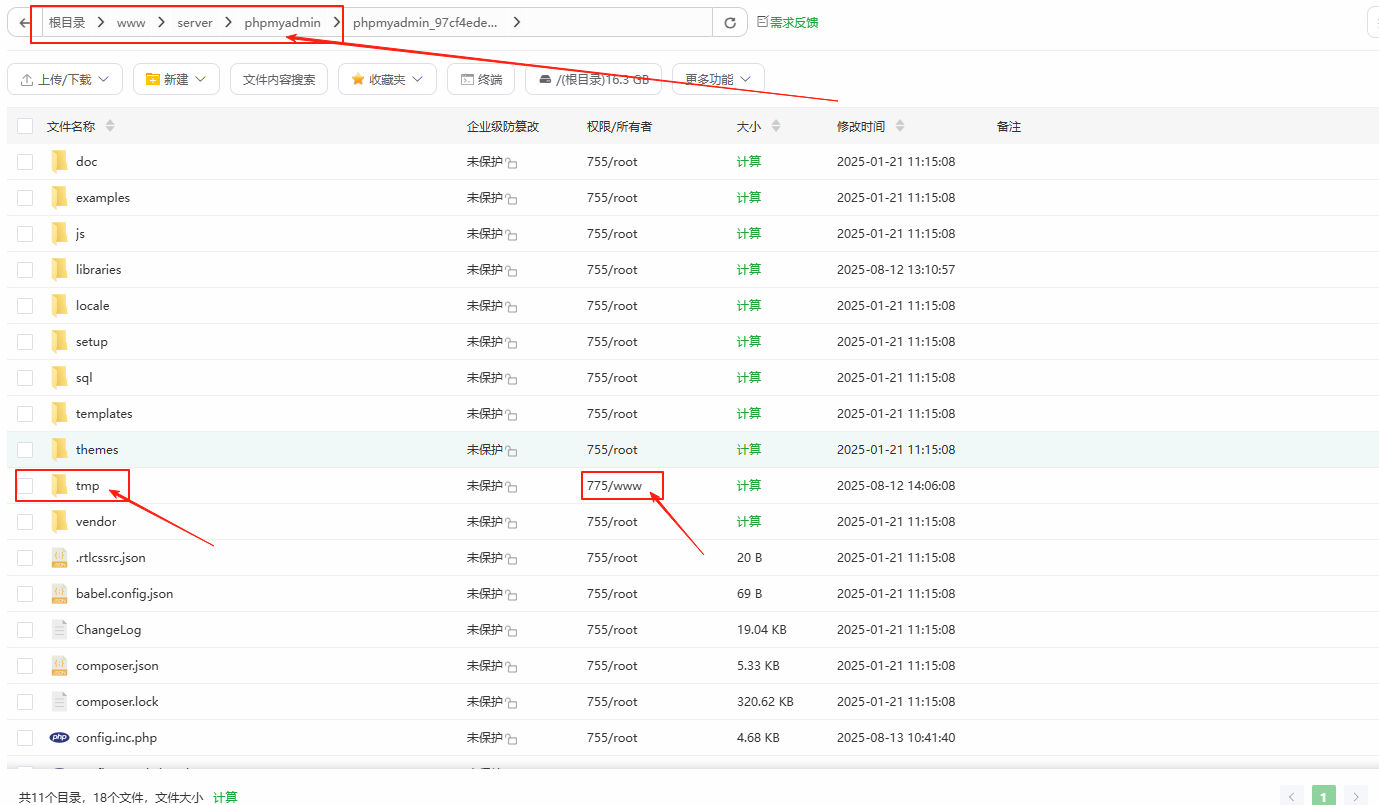Click page number 1 in pagination
This screenshot has height=805, width=1379.
pos(1324,796)
